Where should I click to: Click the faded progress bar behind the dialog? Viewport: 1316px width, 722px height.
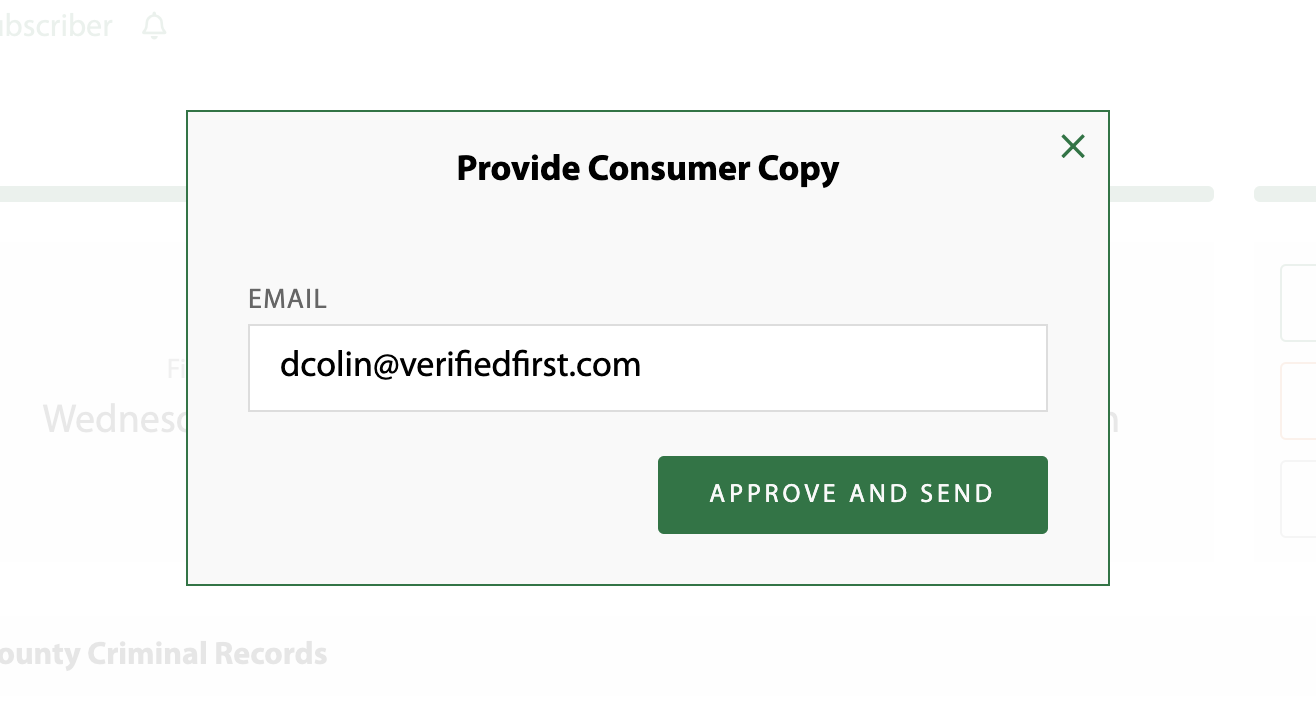tap(93, 194)
